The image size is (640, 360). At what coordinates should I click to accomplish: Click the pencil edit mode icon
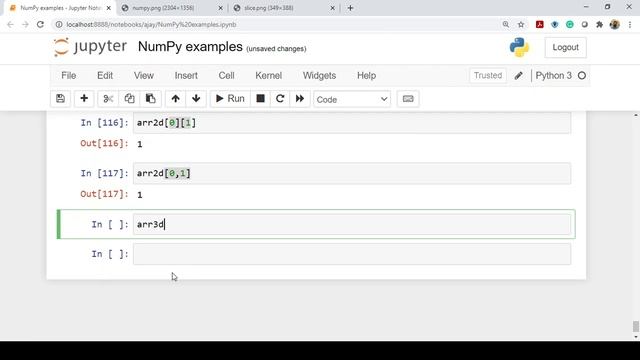click(x=518, y=76)
